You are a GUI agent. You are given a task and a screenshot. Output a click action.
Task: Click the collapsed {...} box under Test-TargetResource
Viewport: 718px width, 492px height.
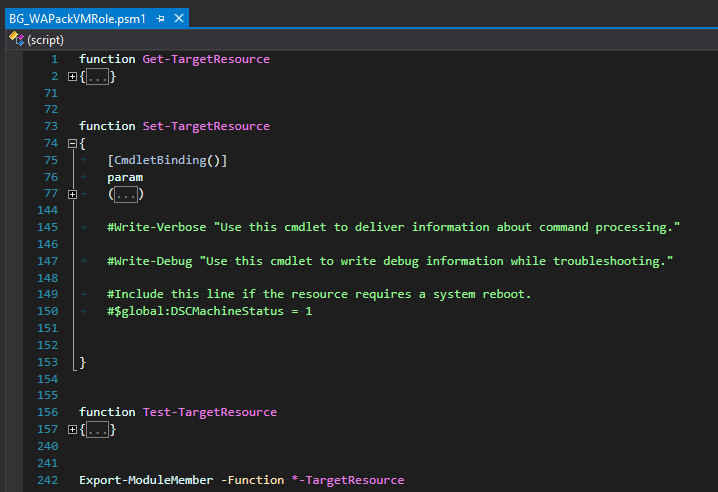tap(98, 429)
